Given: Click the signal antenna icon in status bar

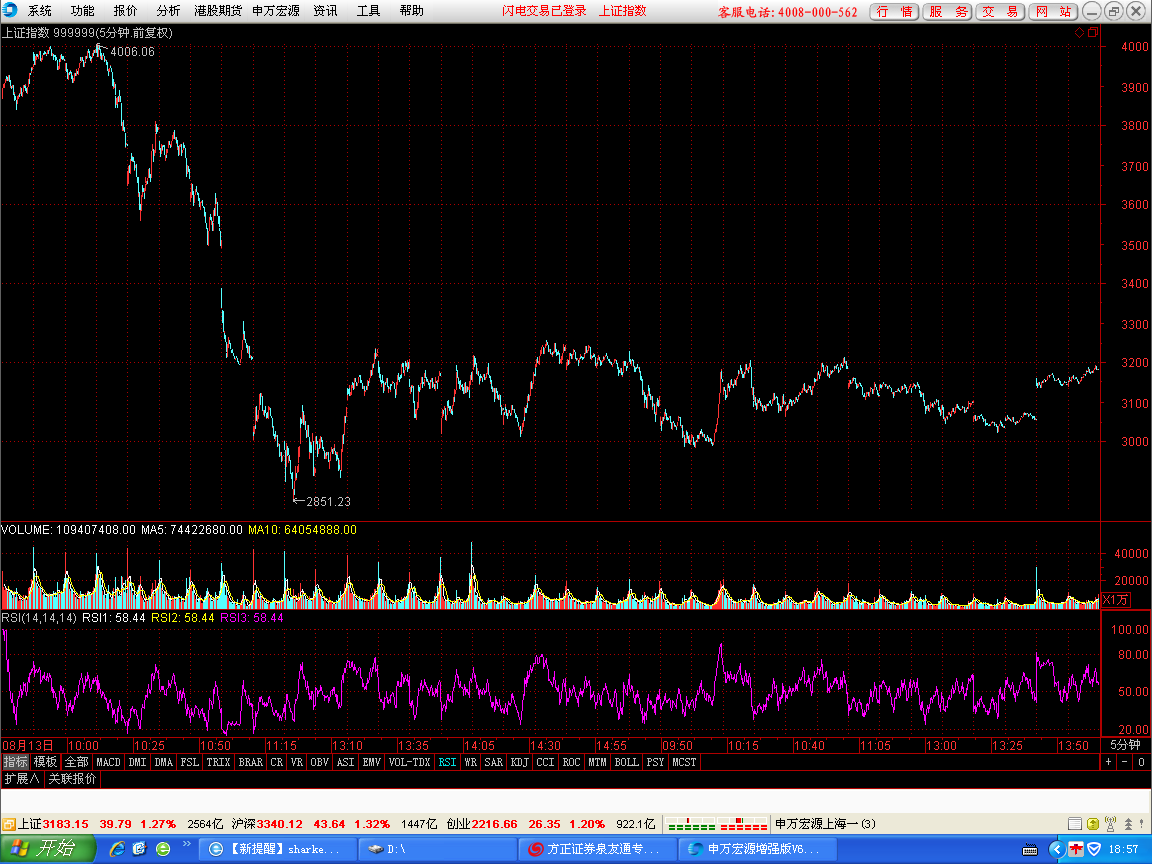Looking at the screenshot, I should tap(1111, 824).
